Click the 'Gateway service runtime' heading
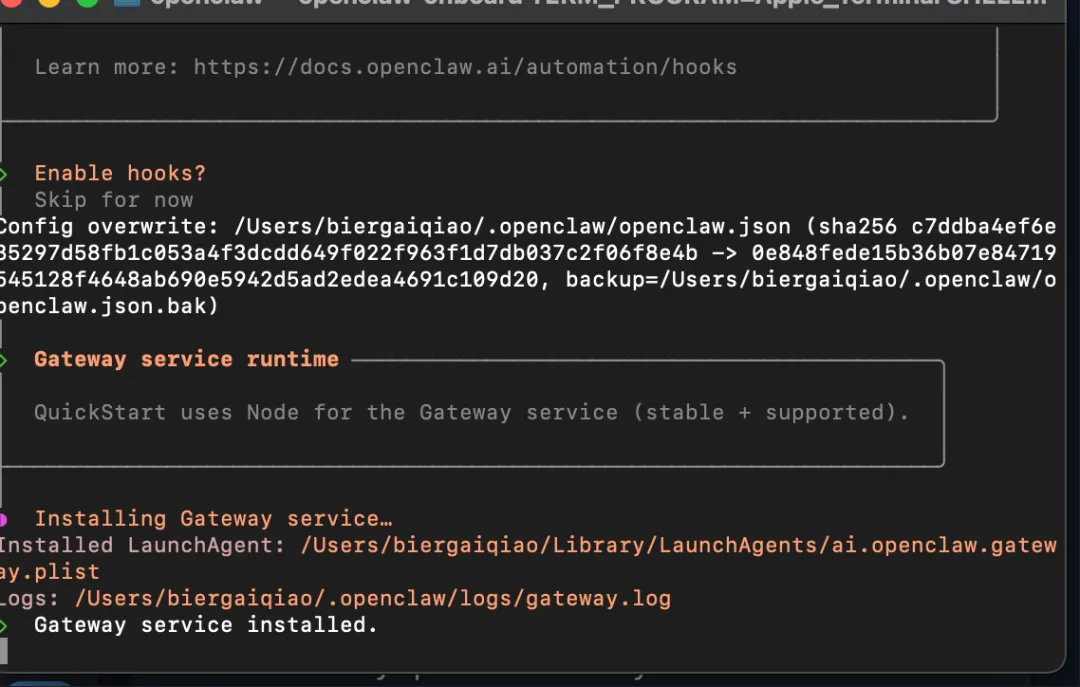The image size is (1080, 687). tap(186, 359)
